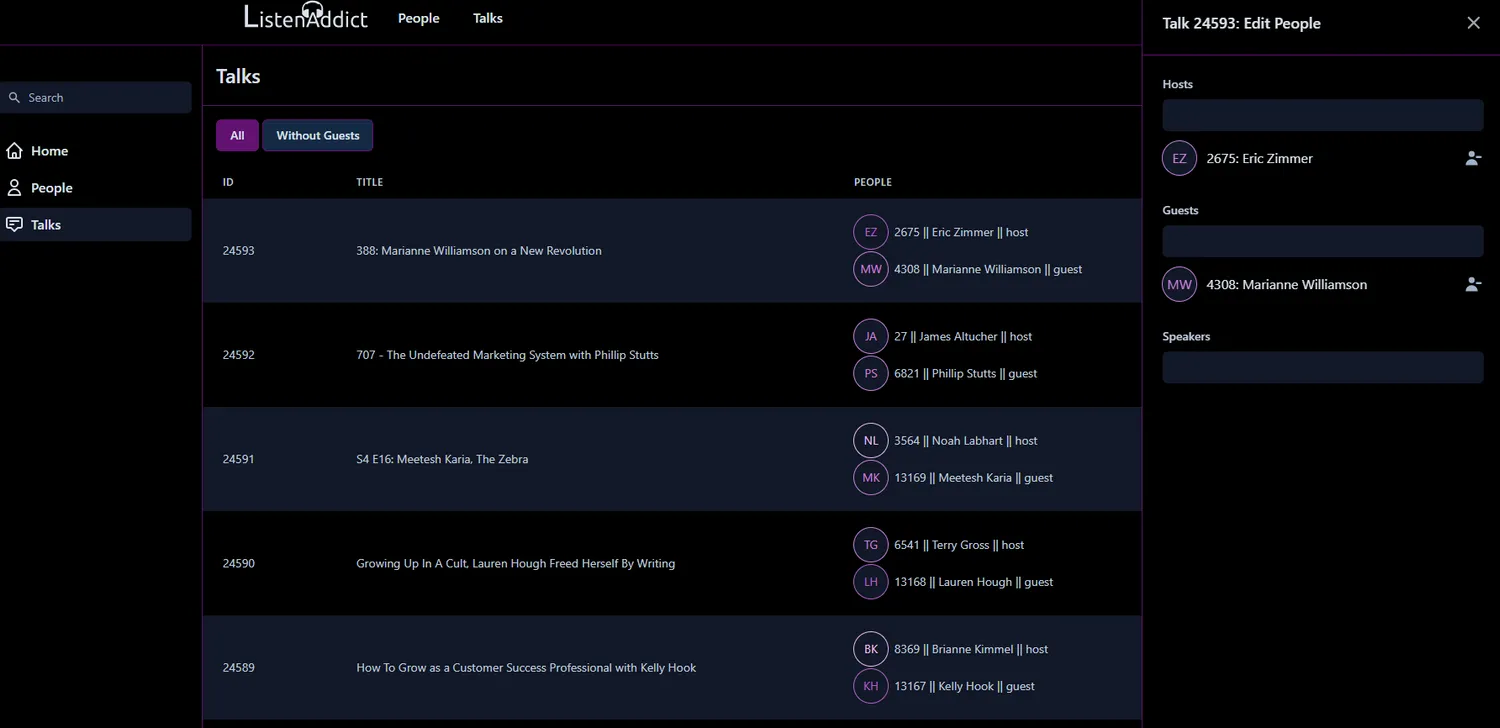
Task: Click the EZ avatar in the Hosts section
Action: point(1179,158)
